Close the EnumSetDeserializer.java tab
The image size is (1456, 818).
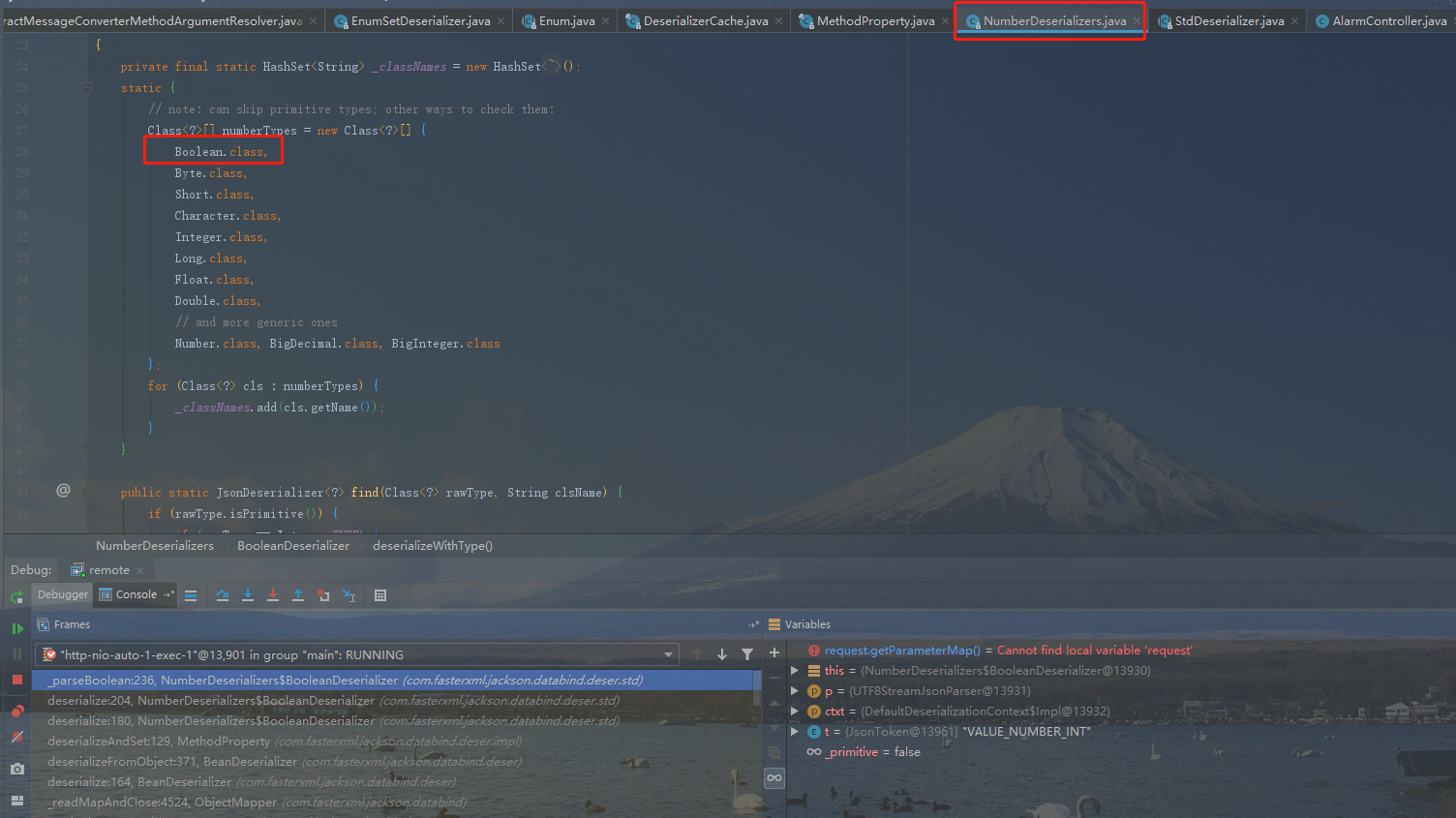(501, 20)
